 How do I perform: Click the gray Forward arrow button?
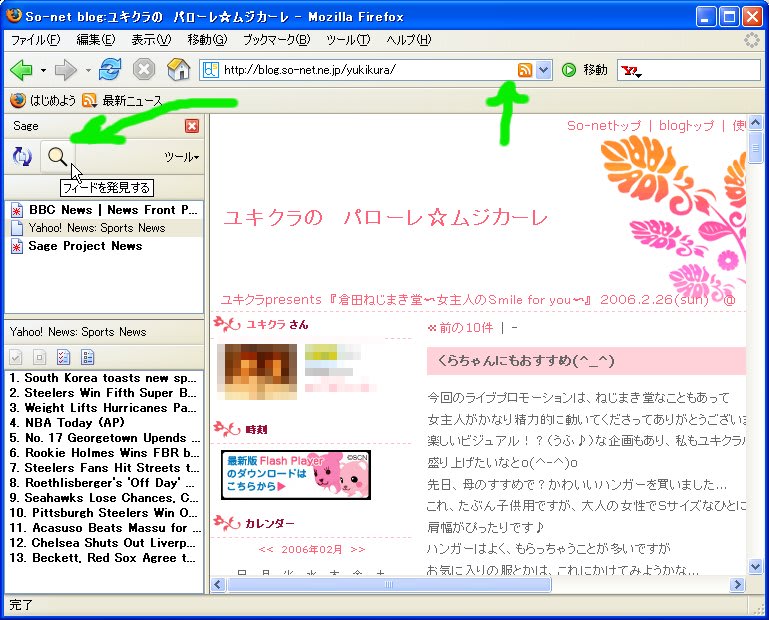click(x=65, y=70)
